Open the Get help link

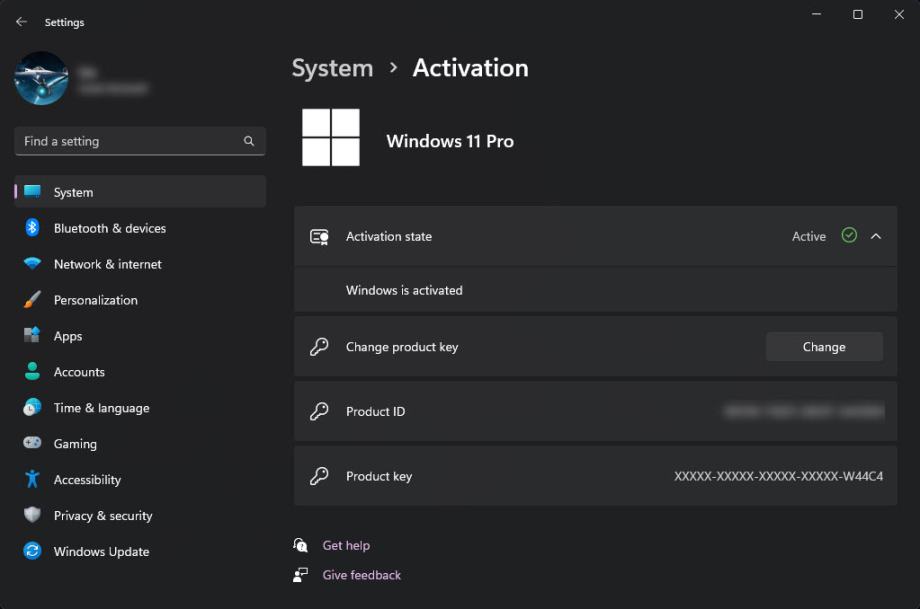point(346,546)
